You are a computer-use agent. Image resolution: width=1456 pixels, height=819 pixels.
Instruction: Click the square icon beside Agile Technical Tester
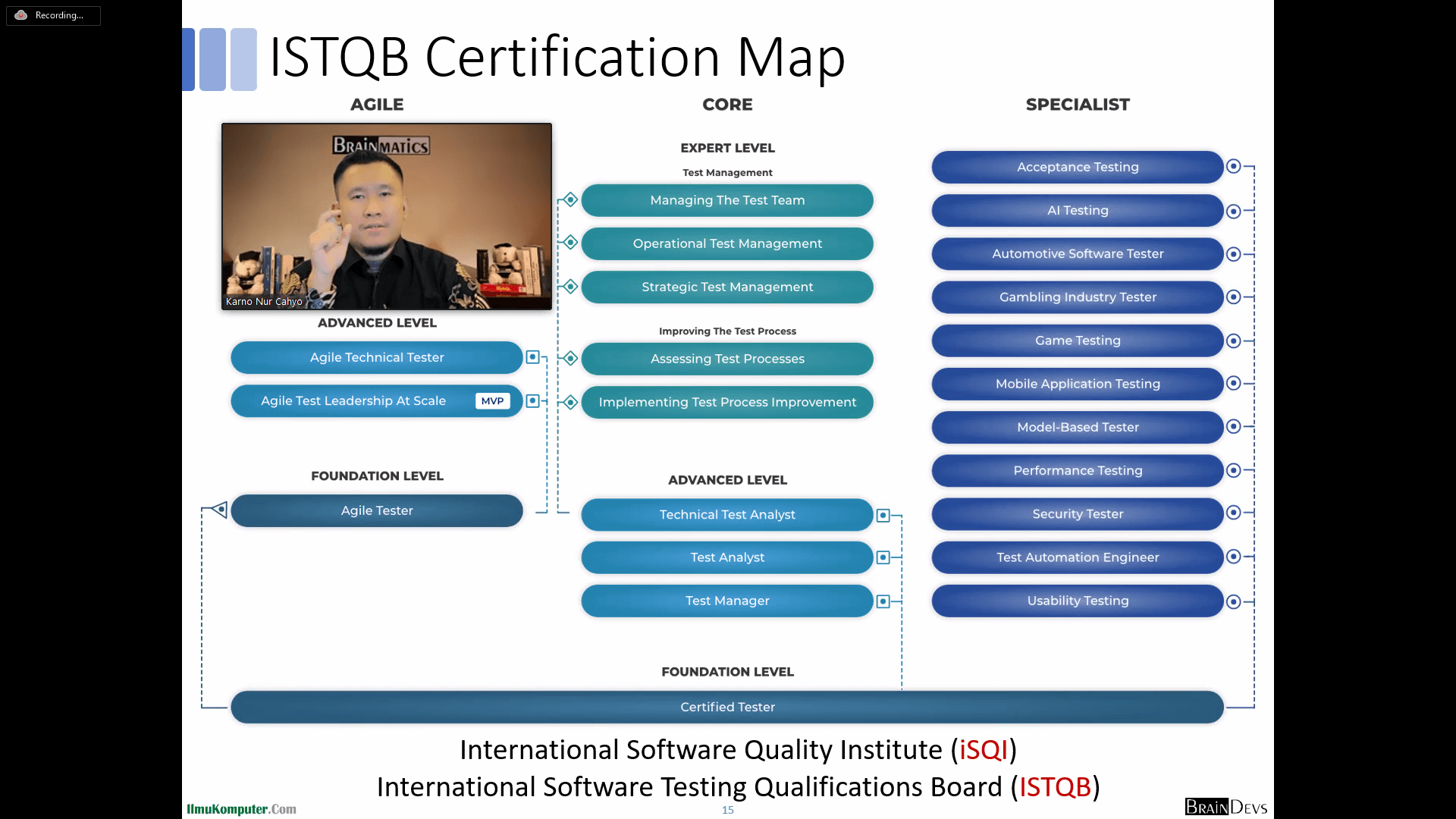532,357
